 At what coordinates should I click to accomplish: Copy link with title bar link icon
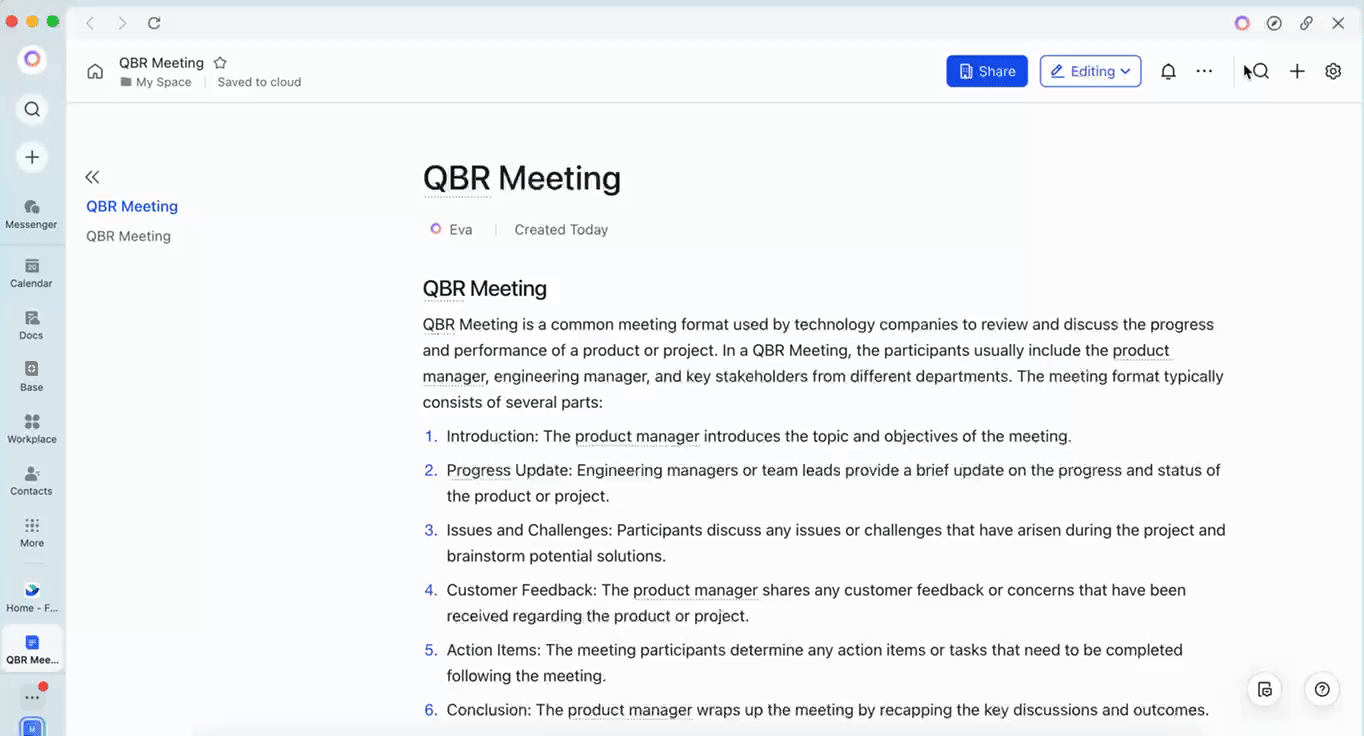pyautogui.click(x=1306, y=23)
